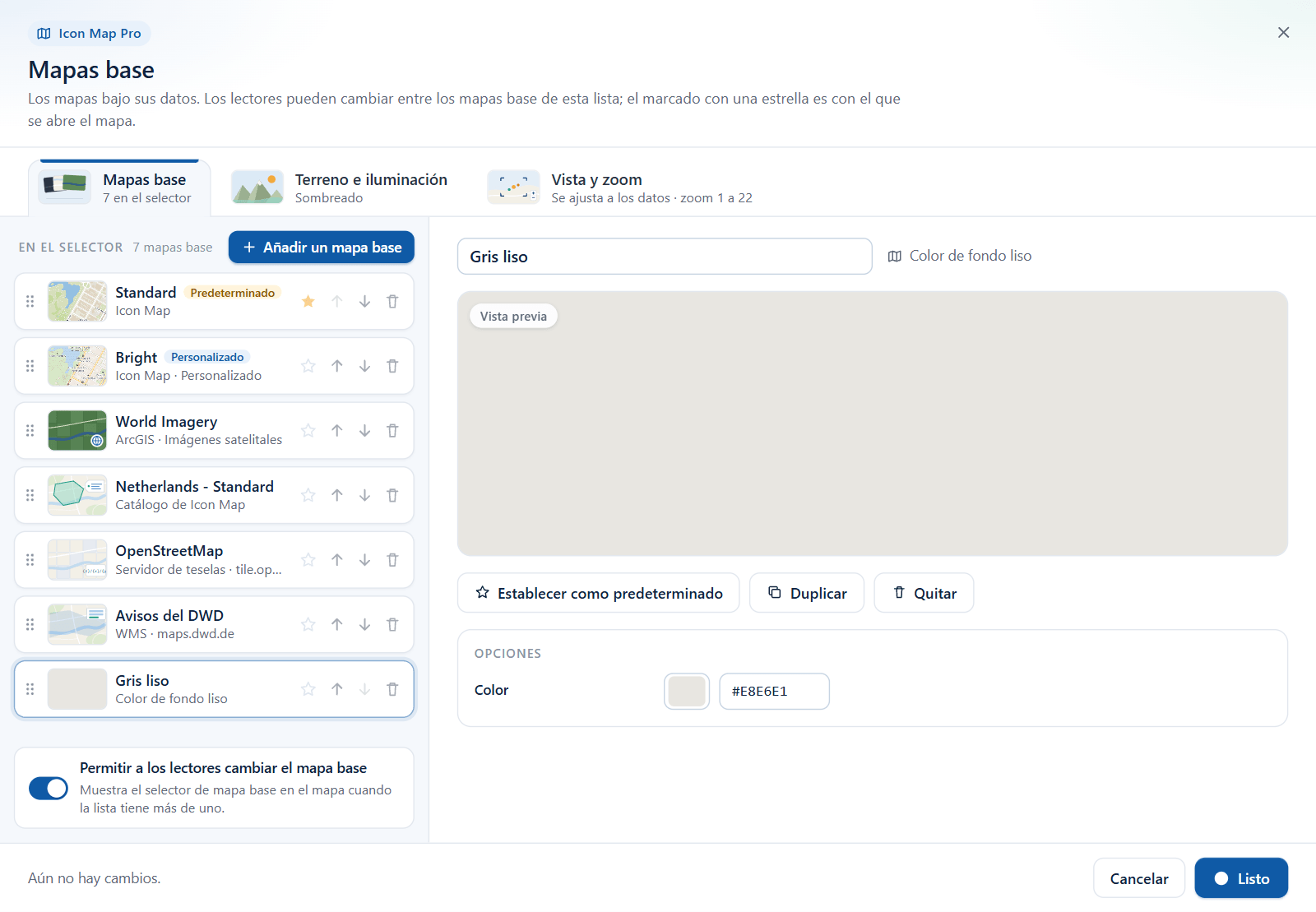Star the OpenStreetMap basemap

tap(308, 560)
